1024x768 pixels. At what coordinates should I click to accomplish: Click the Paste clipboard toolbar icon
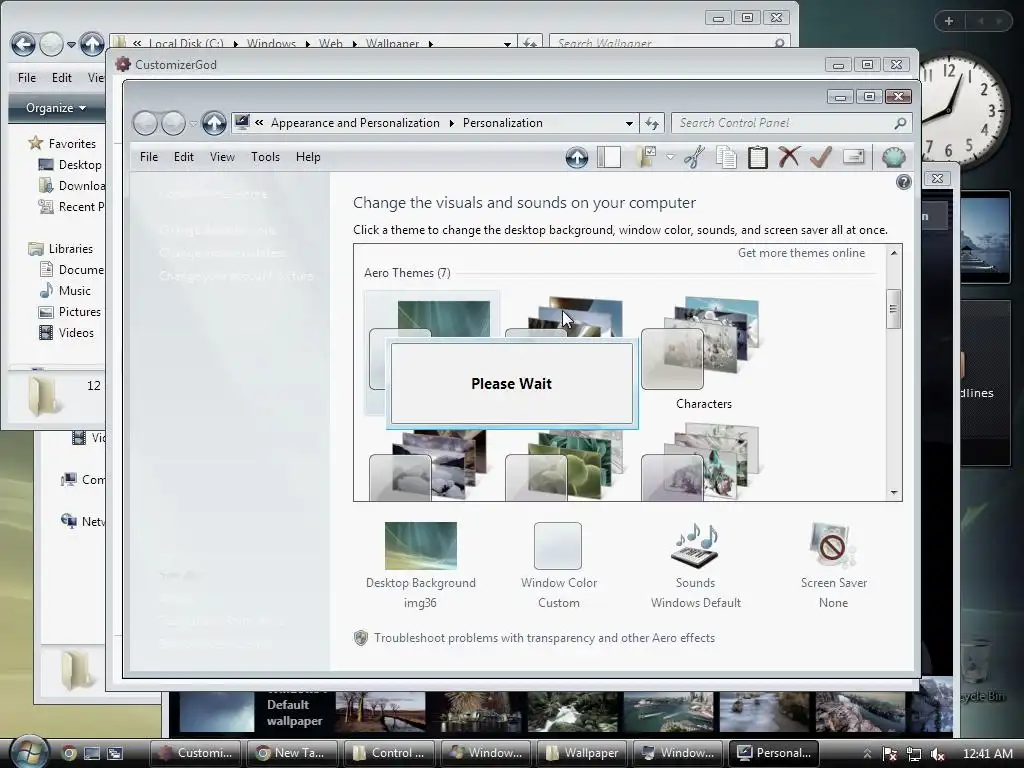point(758,157)
